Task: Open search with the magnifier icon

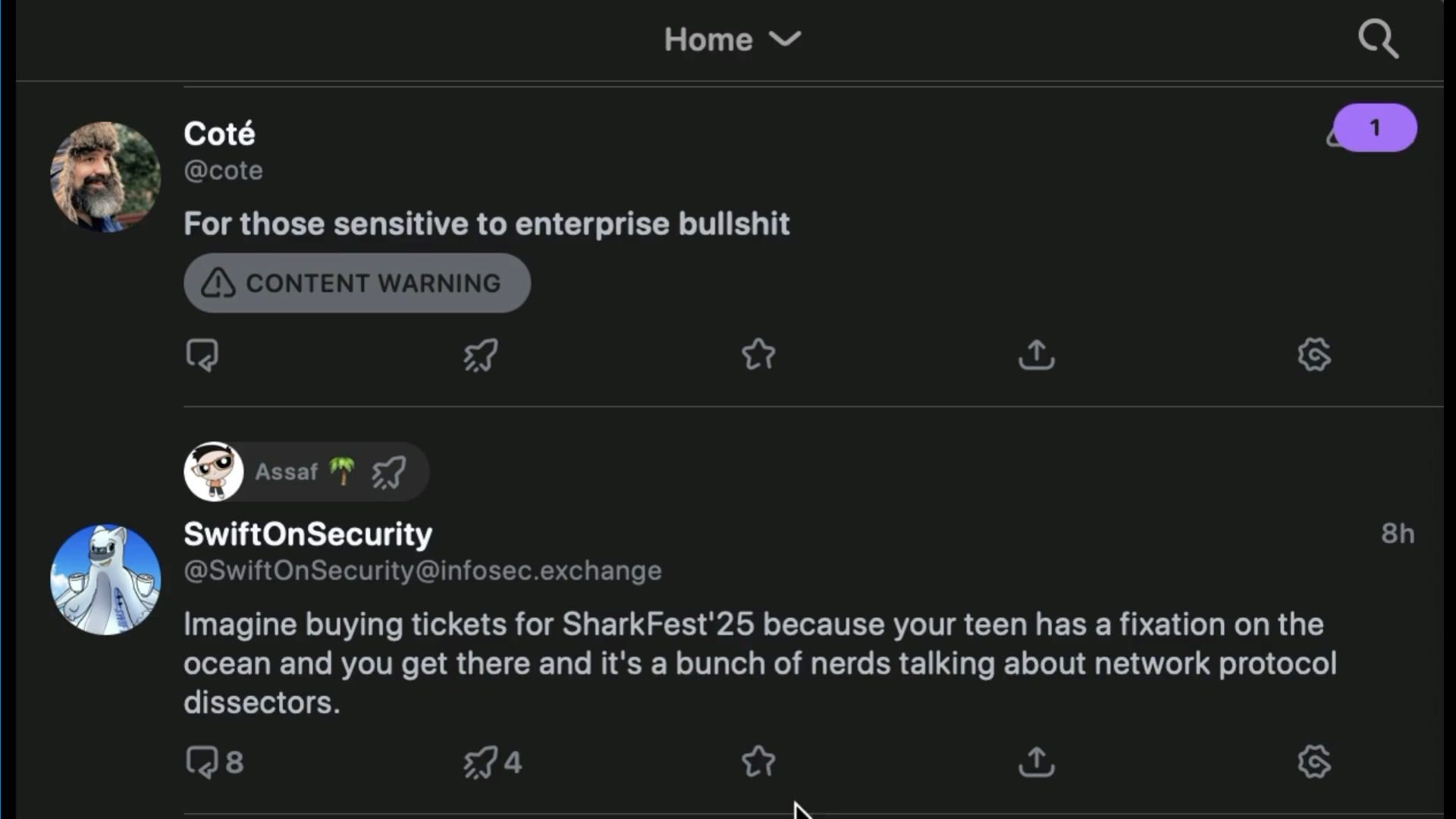Action: click(1378, 39)
